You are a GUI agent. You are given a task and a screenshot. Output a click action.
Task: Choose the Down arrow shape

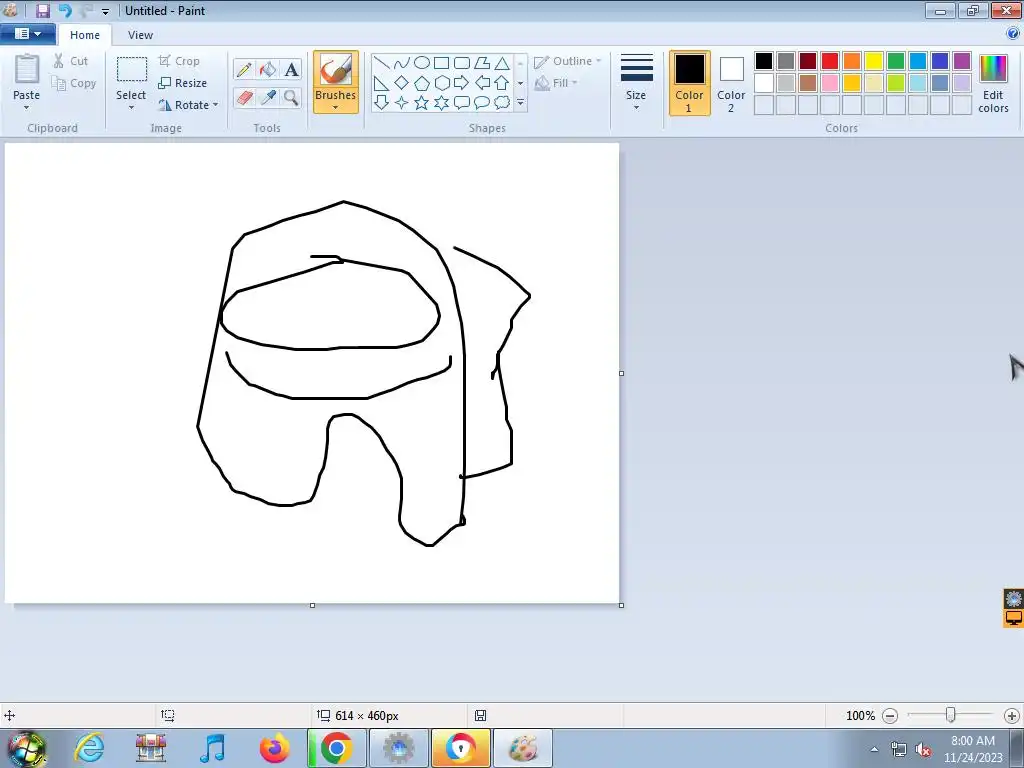(x=382, y=103)
